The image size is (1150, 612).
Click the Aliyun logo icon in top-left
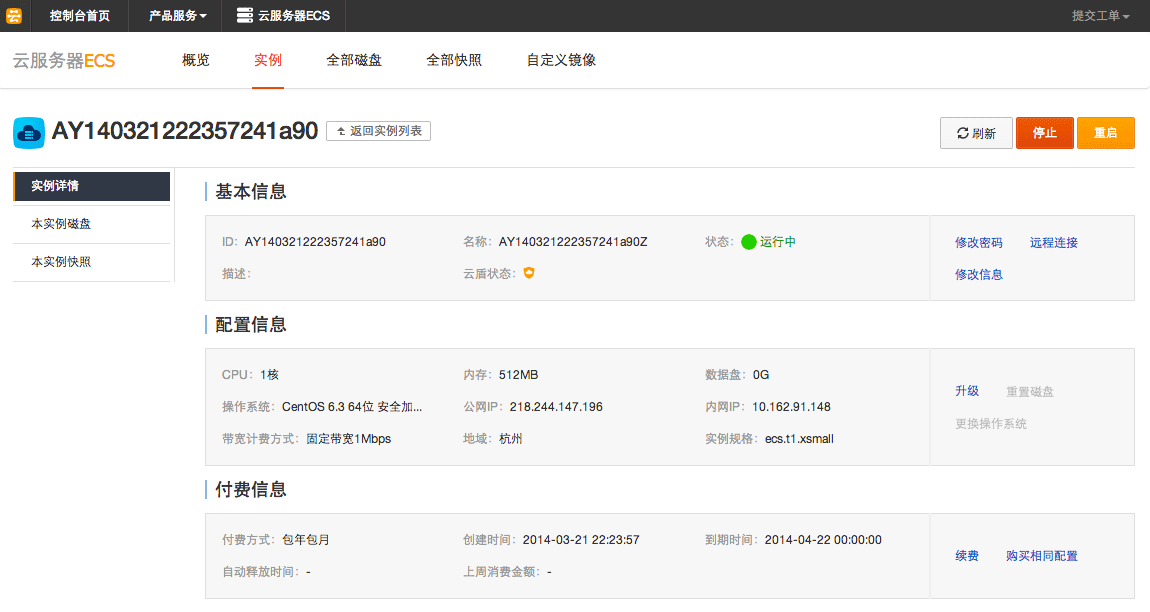14,15
